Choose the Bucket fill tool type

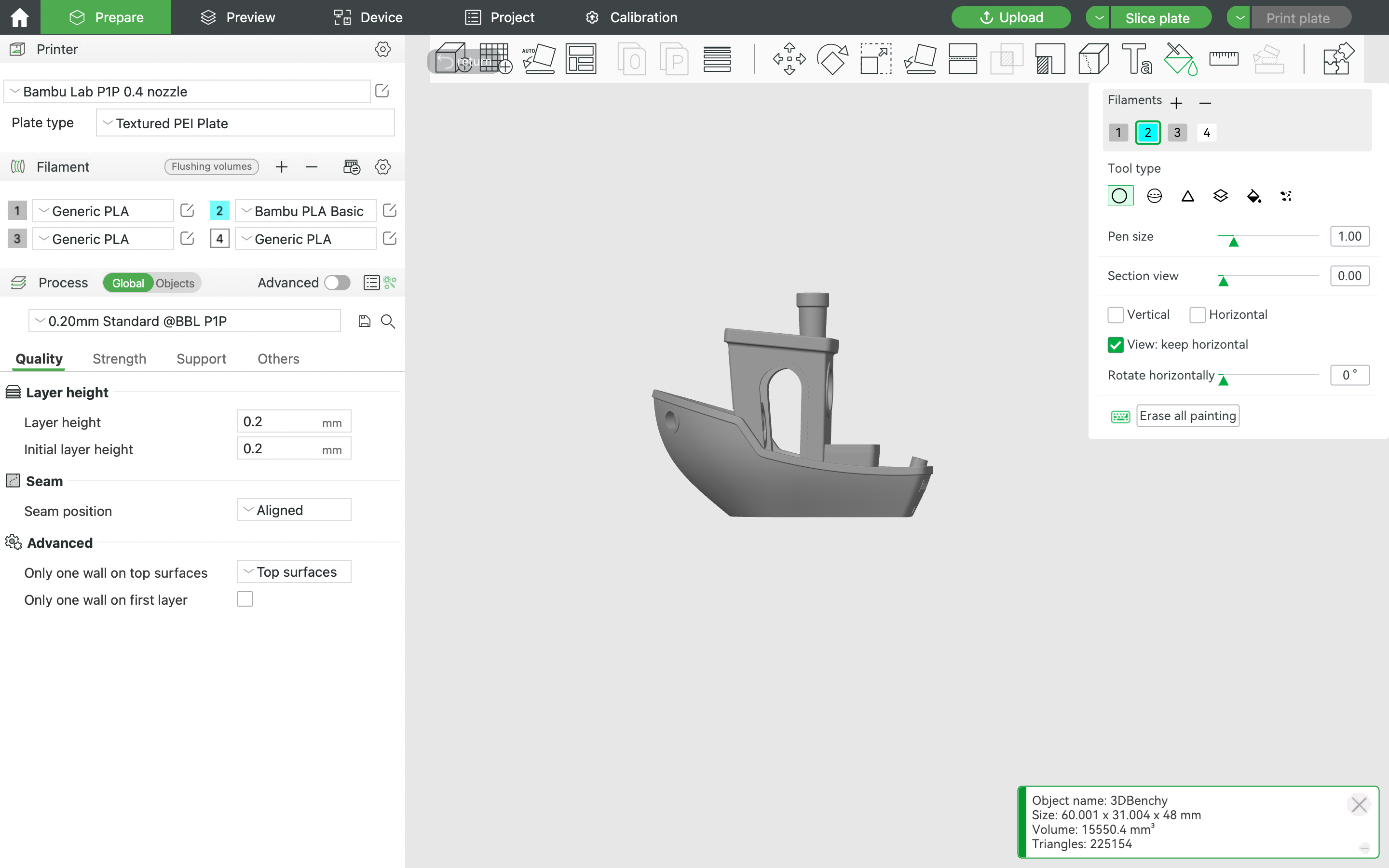point(1253,196)
